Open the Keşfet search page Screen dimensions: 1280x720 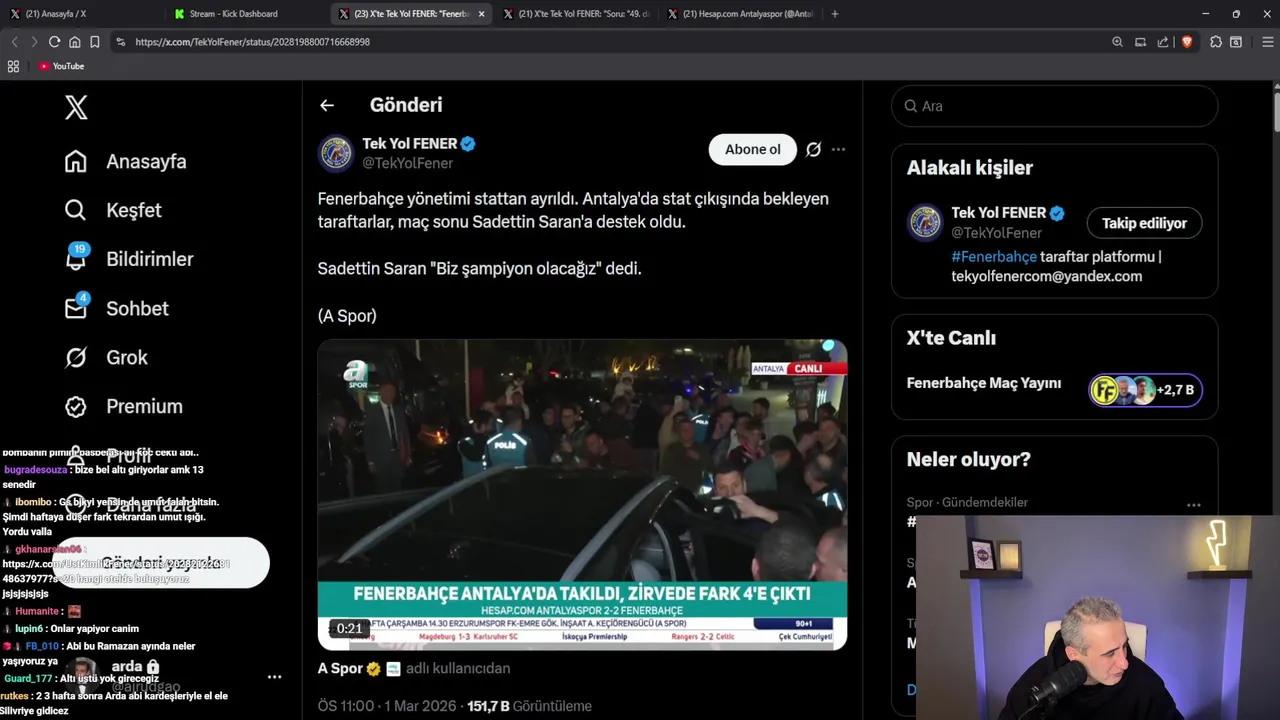point(113,210)
